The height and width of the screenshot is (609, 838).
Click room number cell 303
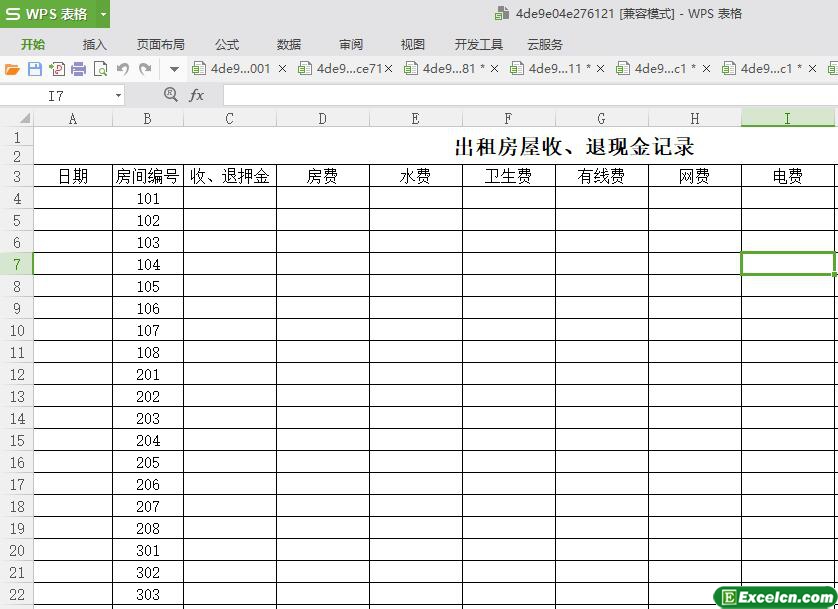tap(148, 594)
